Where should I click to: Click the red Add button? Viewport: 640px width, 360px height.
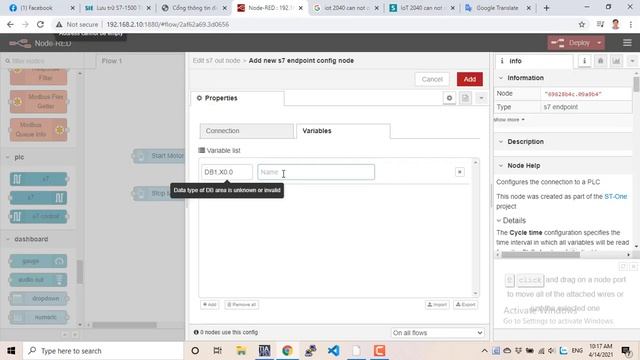click(x=470, y=79)
